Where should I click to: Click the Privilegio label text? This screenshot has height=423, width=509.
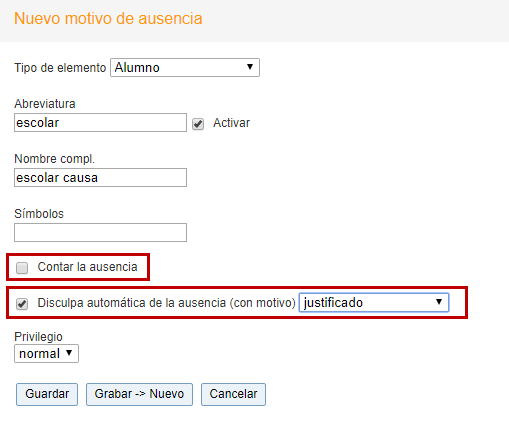38,337
